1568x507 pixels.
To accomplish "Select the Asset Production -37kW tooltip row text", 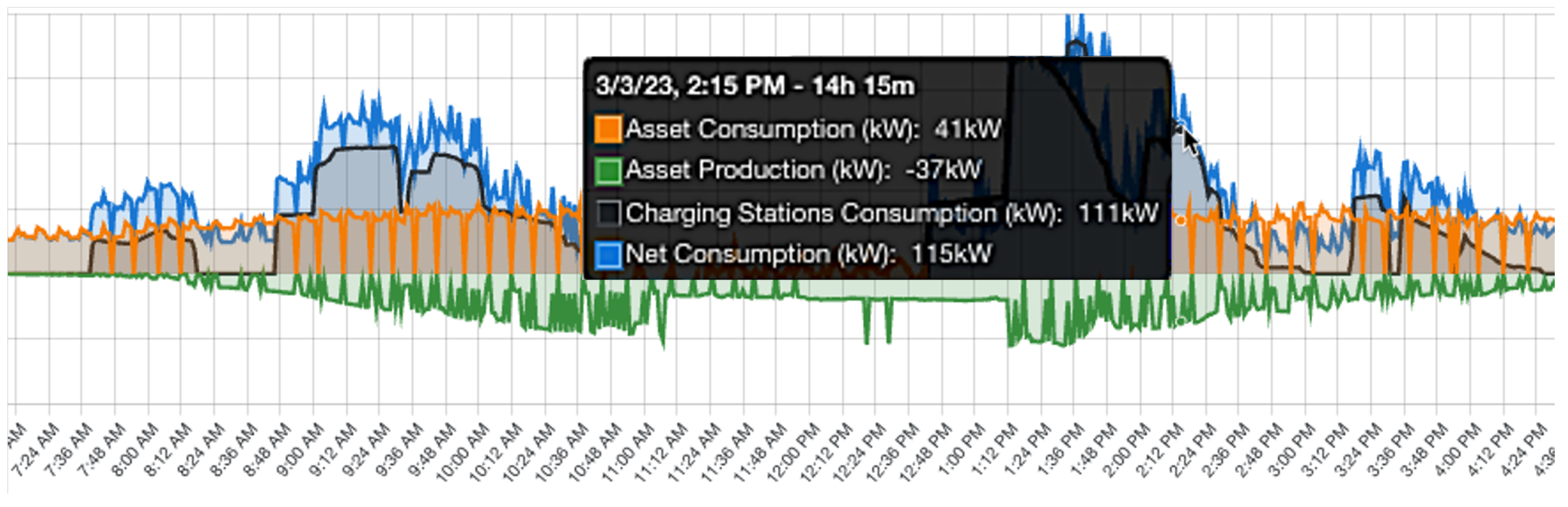I will click(803, 170).
